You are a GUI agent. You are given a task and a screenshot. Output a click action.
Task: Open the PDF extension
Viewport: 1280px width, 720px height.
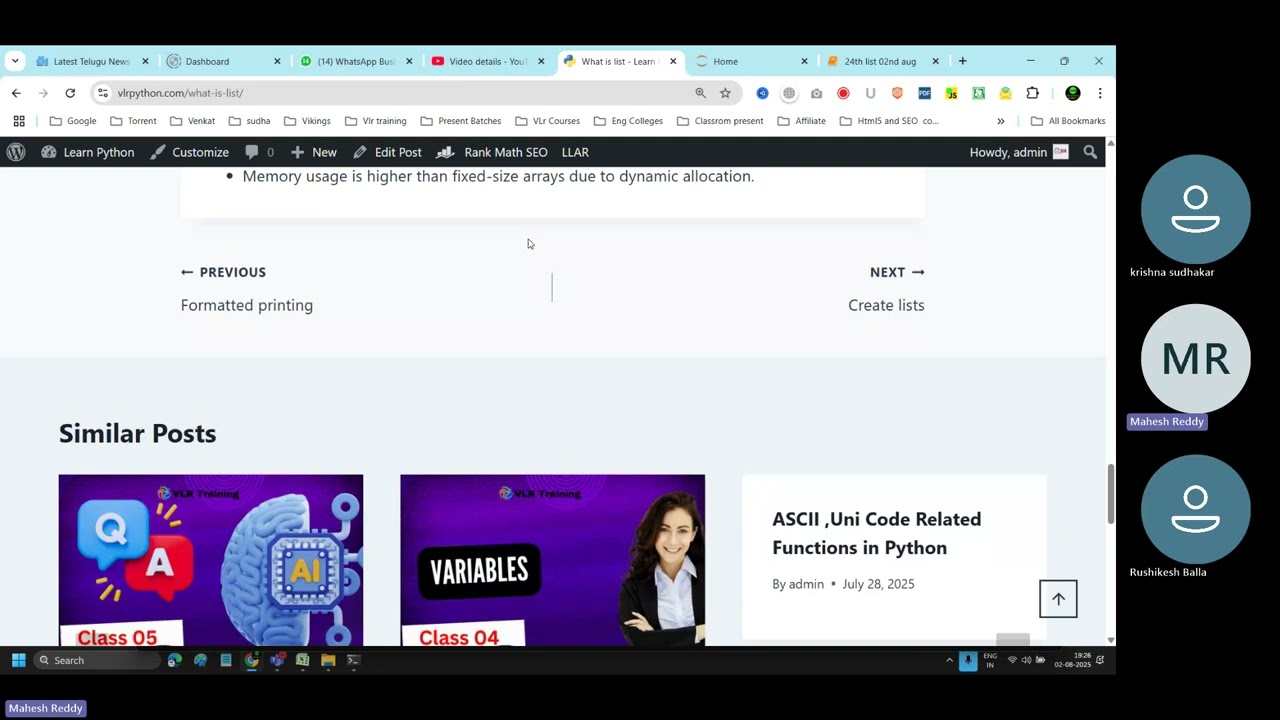[924, 93]
